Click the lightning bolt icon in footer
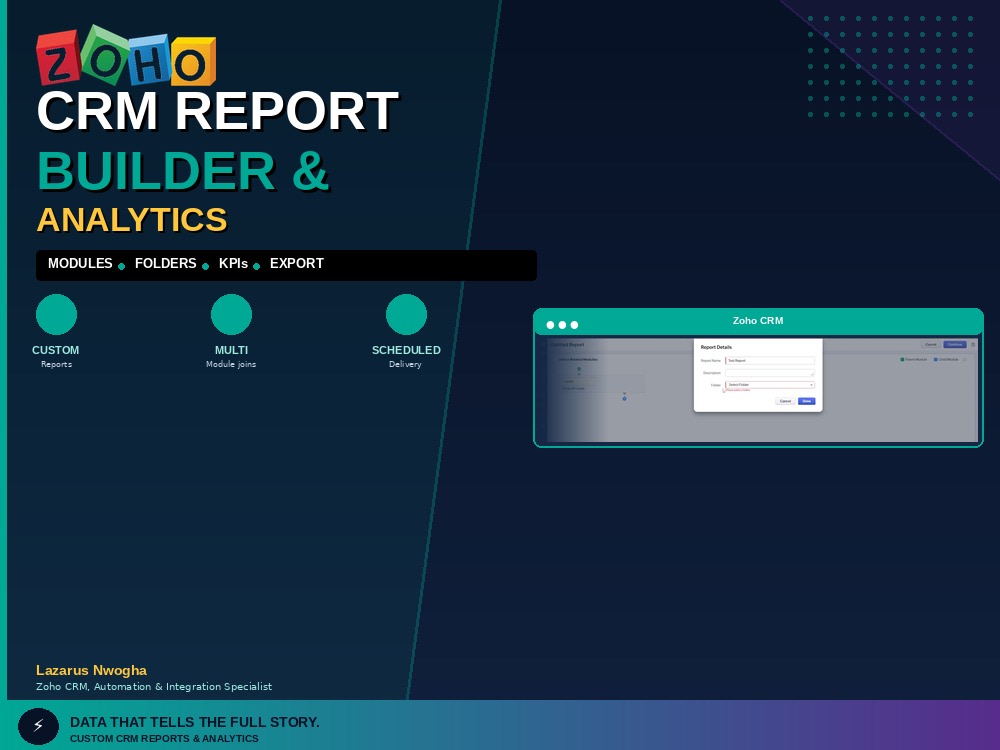The height and width of the screenshot is (750, 1000). coord(38,726)
